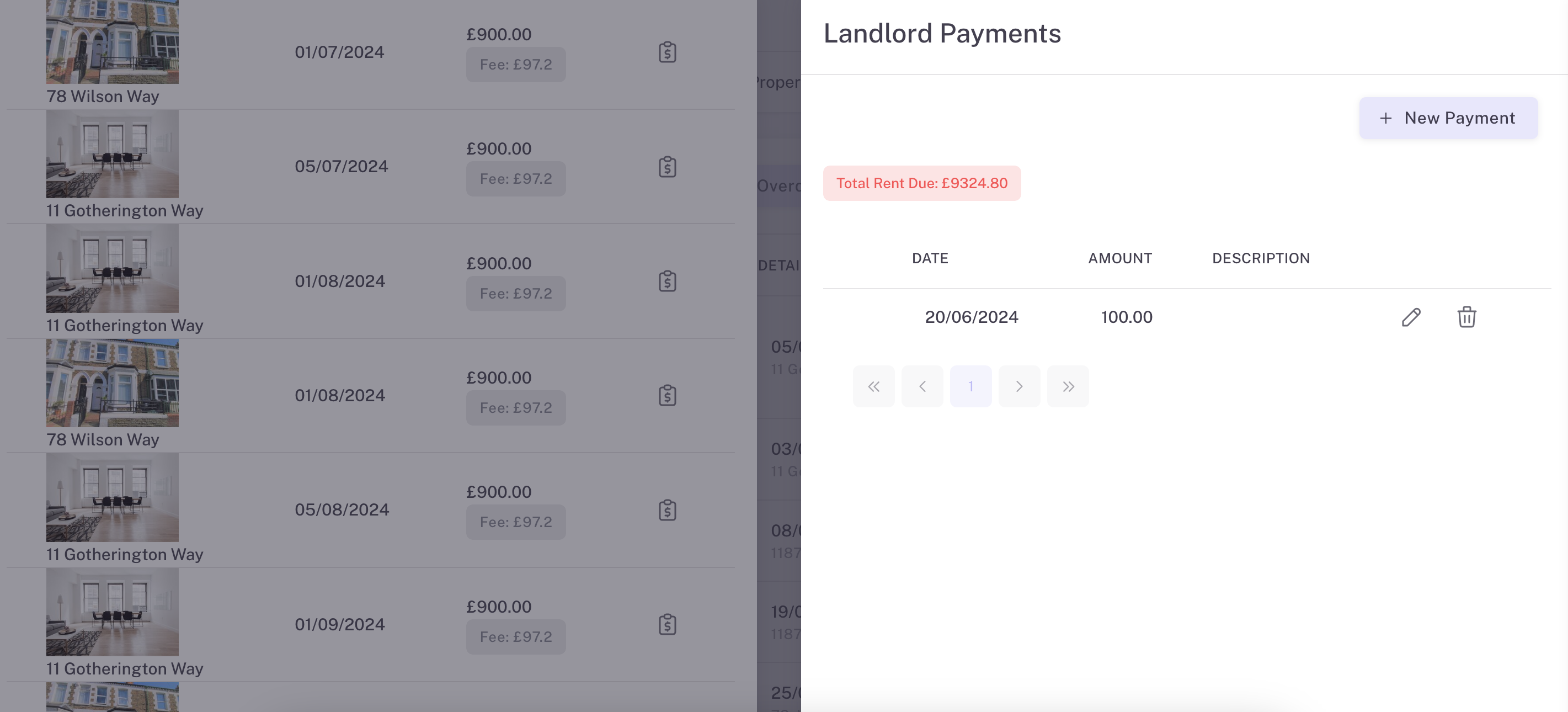Open payment icon for 01/08/2024 Wilson Way rent
The width and height of the screenshot is (1568, 712).
click(667, 396)
